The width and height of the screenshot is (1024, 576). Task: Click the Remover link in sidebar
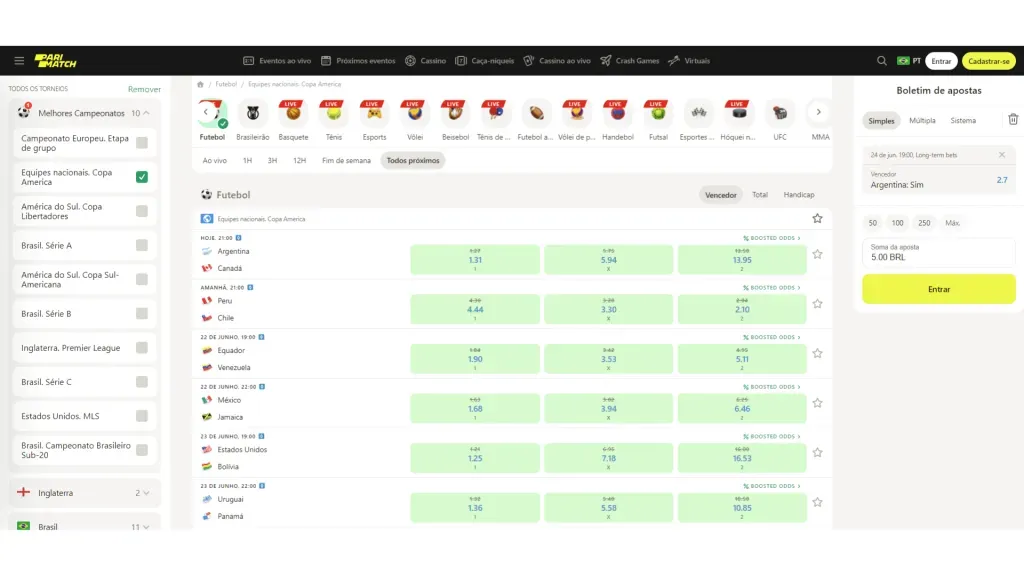[144, 89]
